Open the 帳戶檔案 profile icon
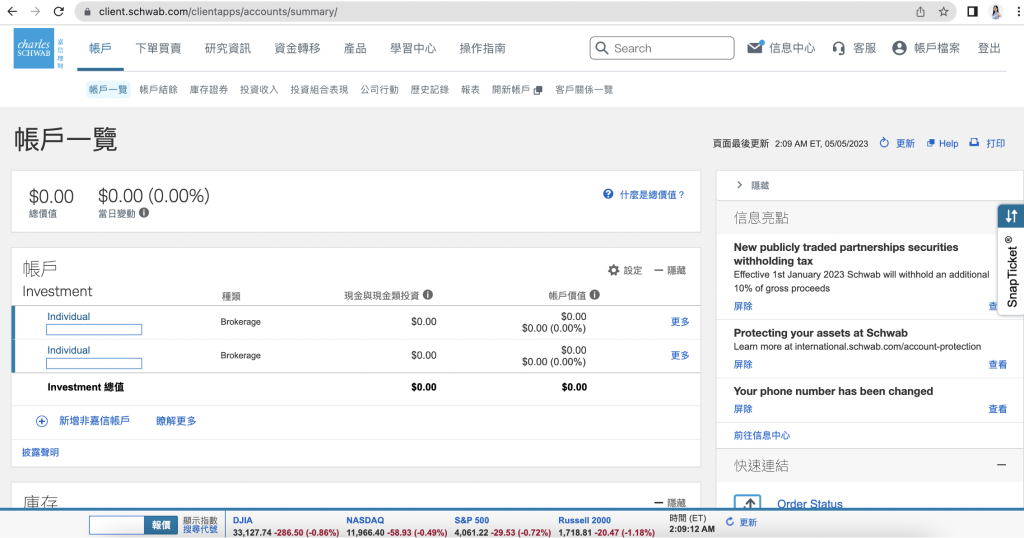This screenshot has height=538, width=1024. 899,48
